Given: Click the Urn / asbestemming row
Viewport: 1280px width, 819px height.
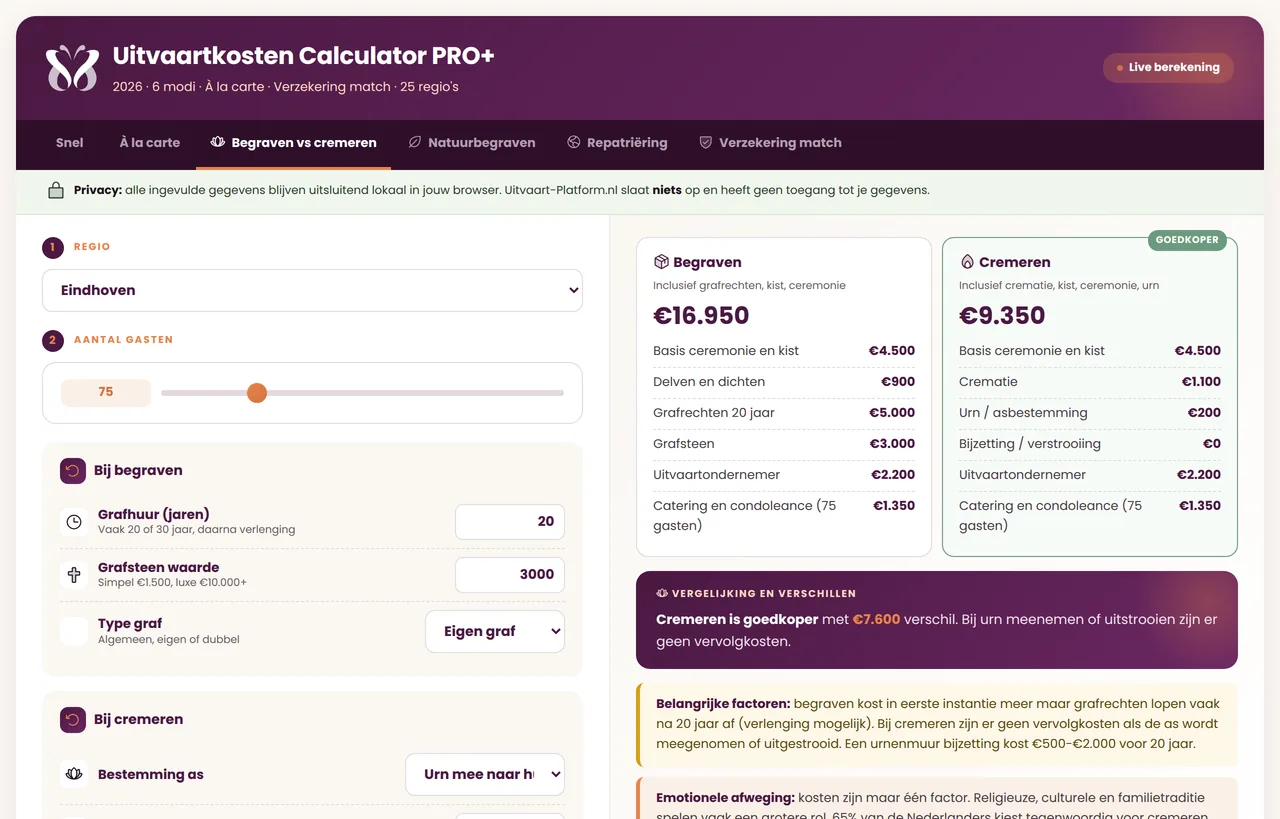Looking at the screenshot, I should click(x=1090, y=412).
